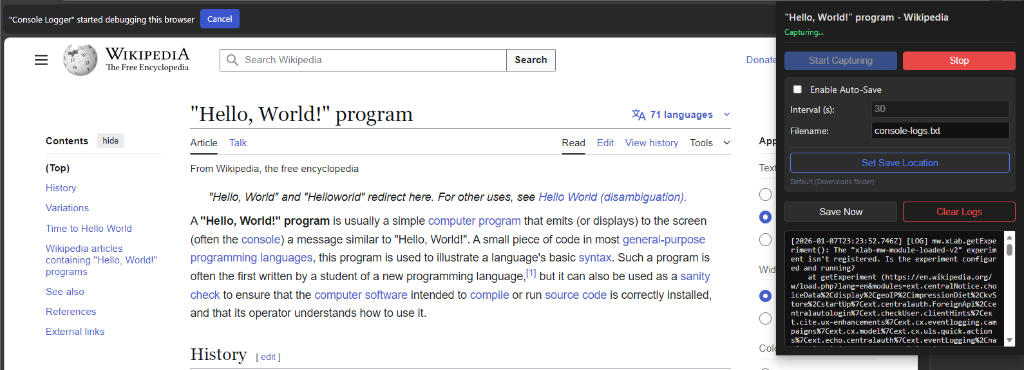Follow the computer software link

tap(360, 295)
